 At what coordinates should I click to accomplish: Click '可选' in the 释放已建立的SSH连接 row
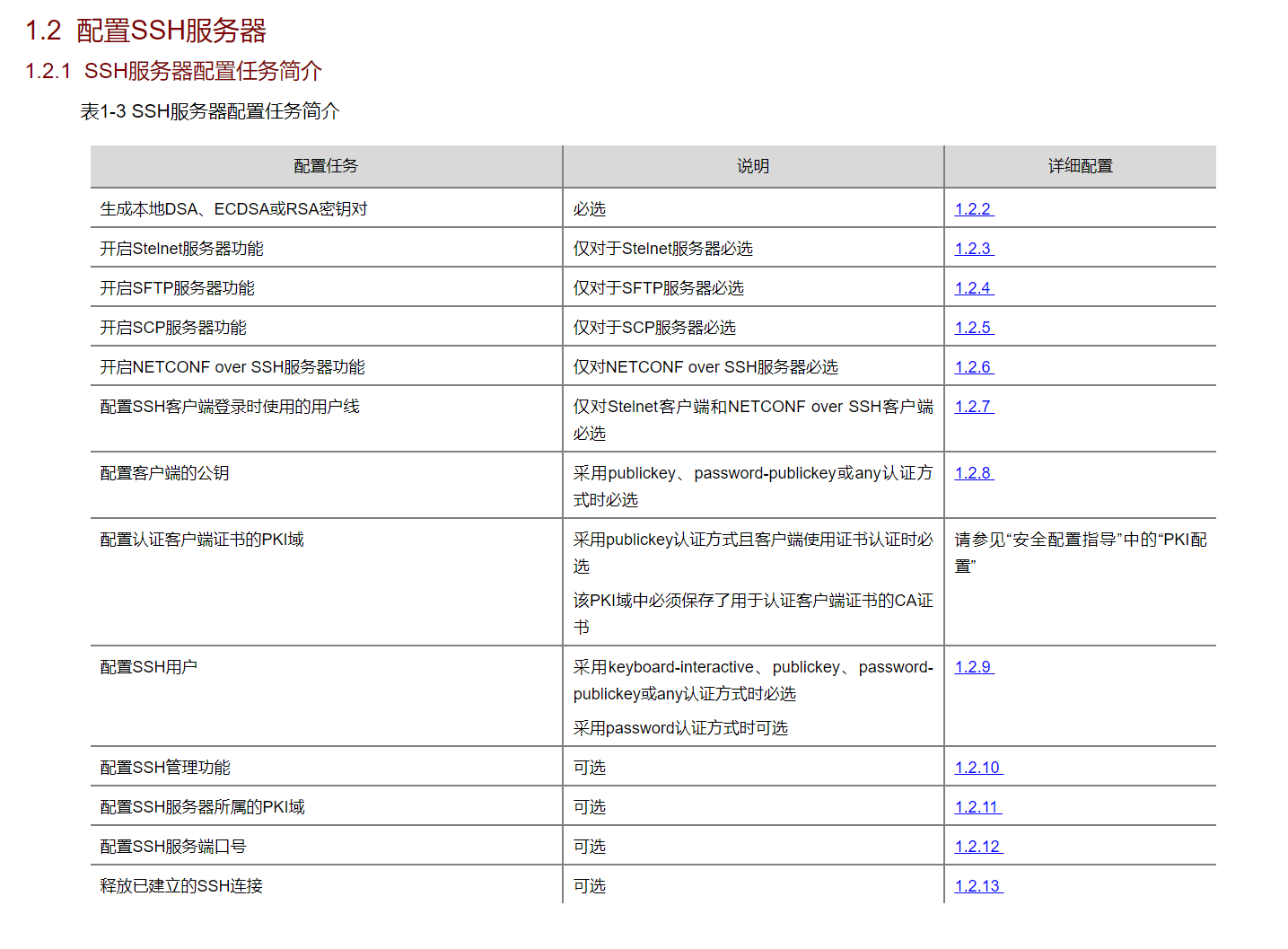[x=590, y=886]
